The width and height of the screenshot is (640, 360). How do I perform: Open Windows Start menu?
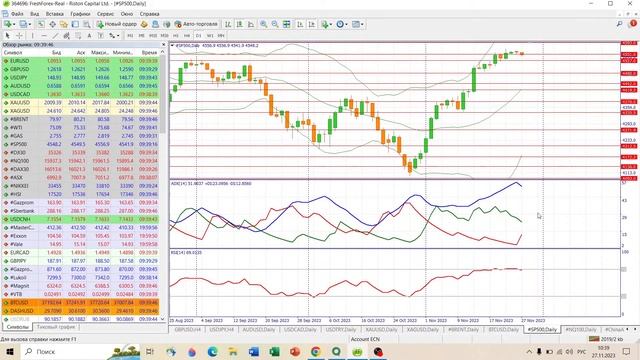point(9,351)
